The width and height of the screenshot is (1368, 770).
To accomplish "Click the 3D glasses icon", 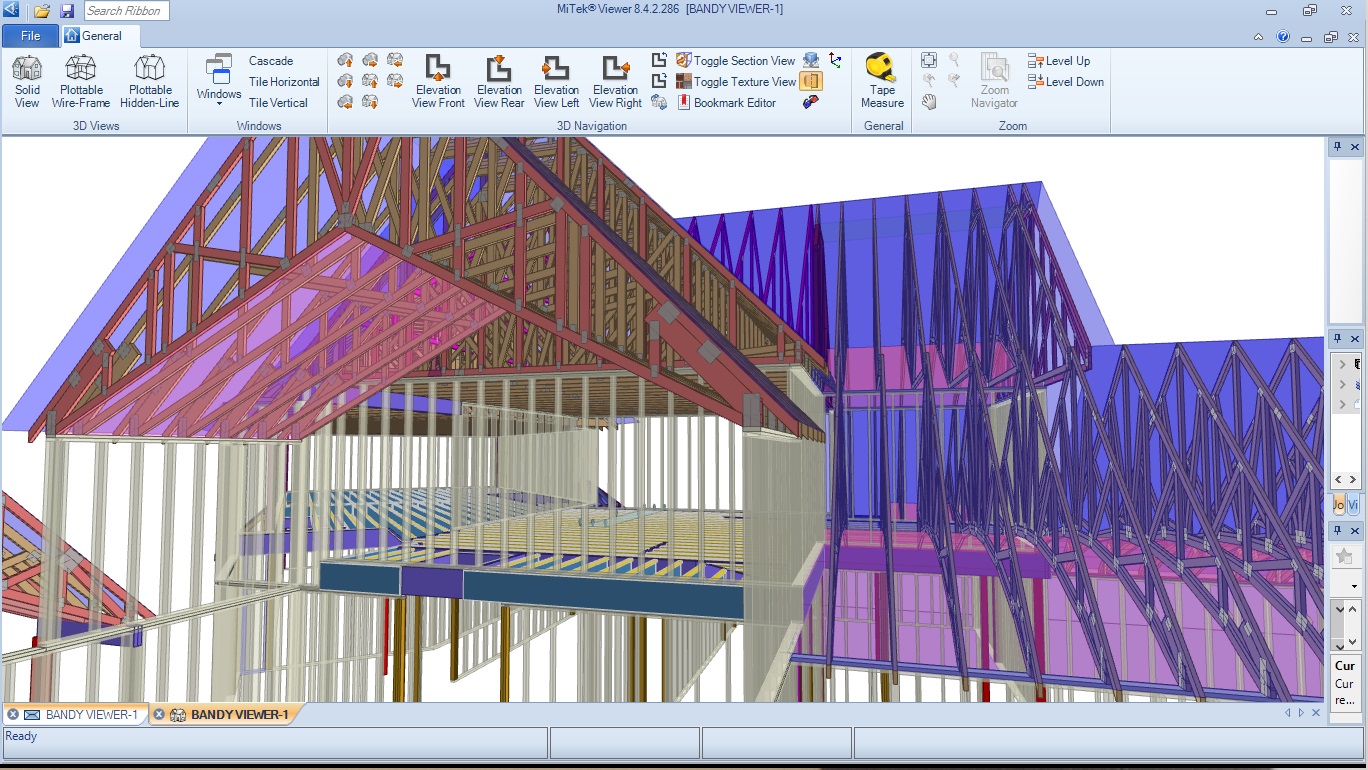I will tap(811, 102).
